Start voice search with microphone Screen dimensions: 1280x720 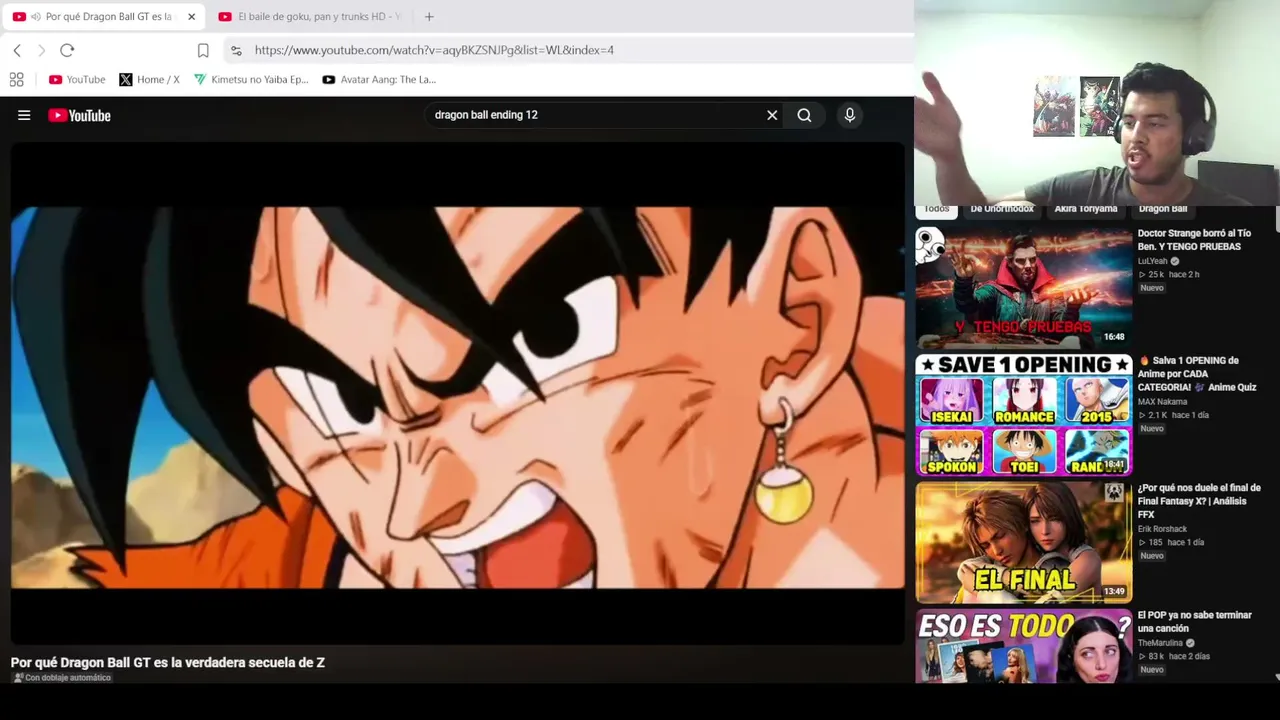(x=850, y=115)
